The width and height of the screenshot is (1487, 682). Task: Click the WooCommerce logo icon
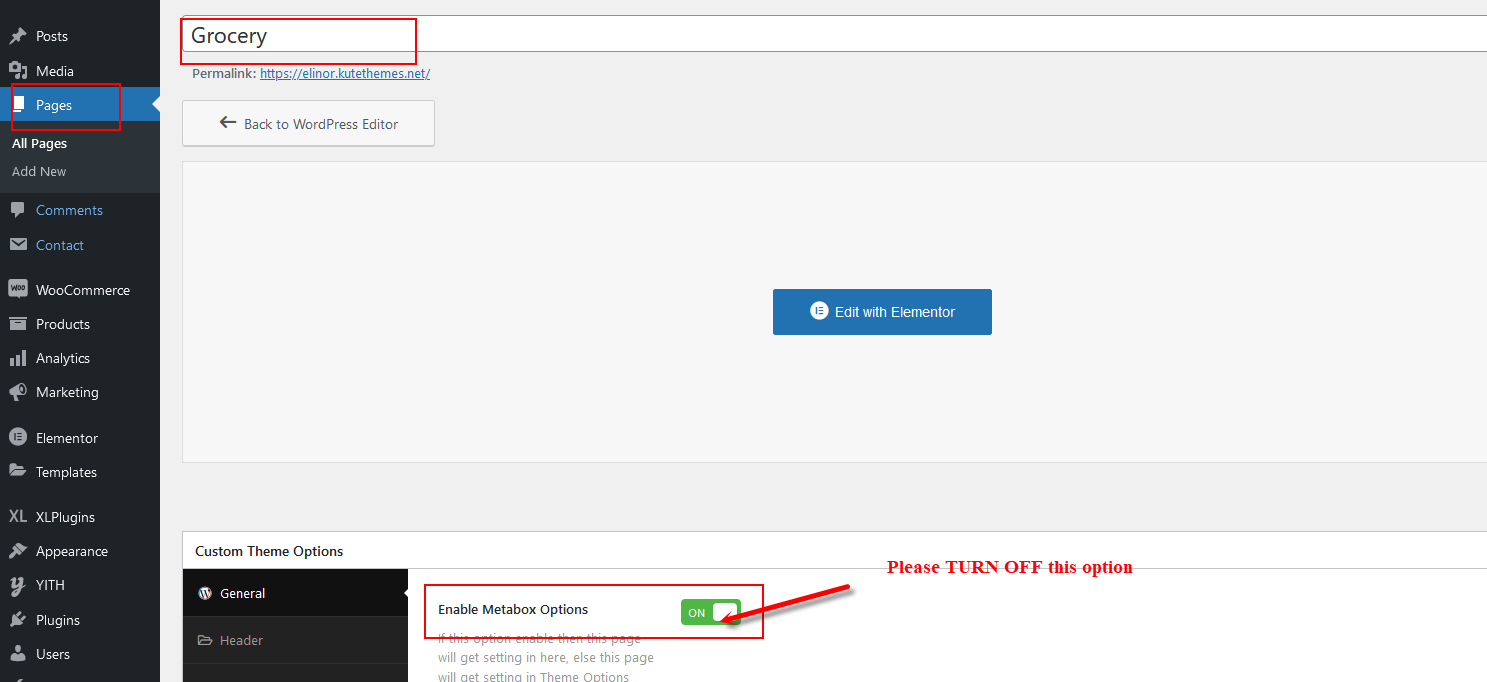[18, 289]
